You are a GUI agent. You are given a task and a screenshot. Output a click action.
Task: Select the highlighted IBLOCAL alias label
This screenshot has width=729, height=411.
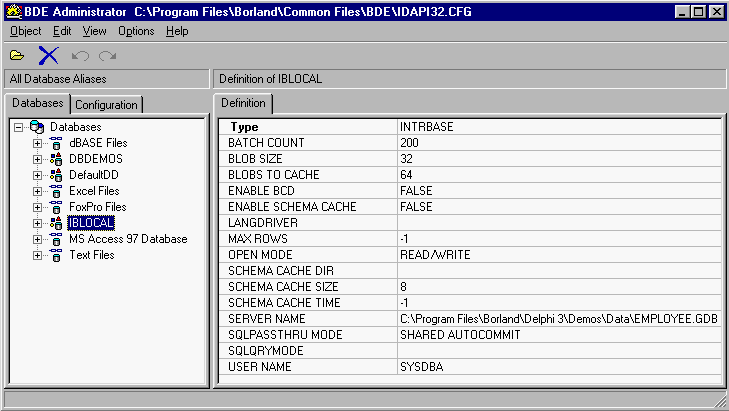[91, 223]
